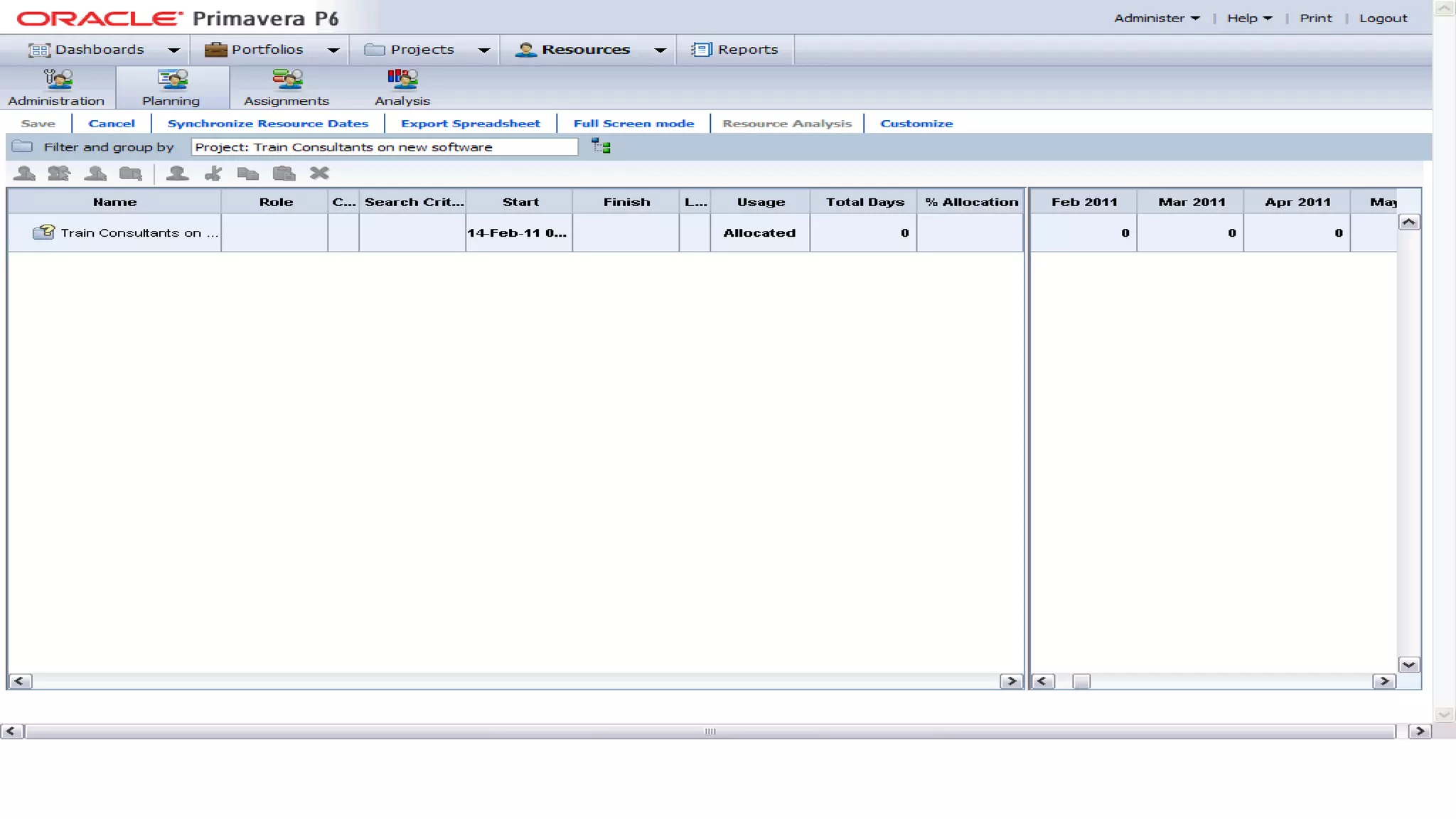Click the Finish column header
Screen dimensions: 1456x819
click(x=626, y=202)
